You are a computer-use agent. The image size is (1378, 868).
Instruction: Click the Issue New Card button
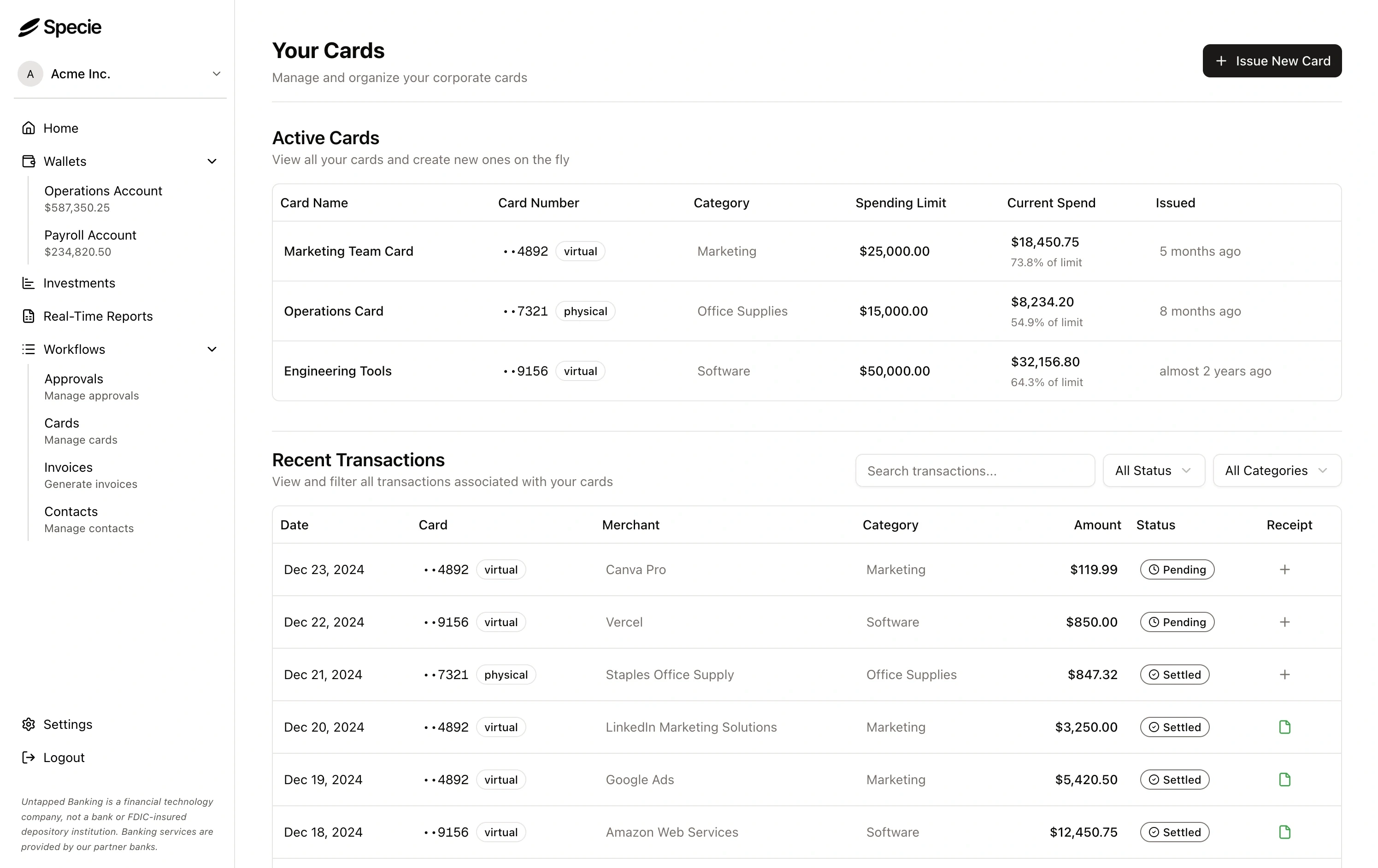[1272, 61]
